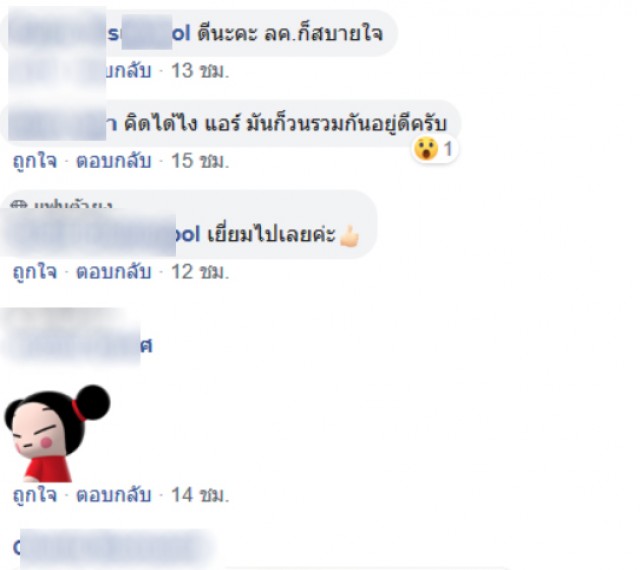Image resolution: width=640 pixels, height=570 pixels.
Task: Open the profile name ending in ศ above the sticker
Action: click(78, 346)
